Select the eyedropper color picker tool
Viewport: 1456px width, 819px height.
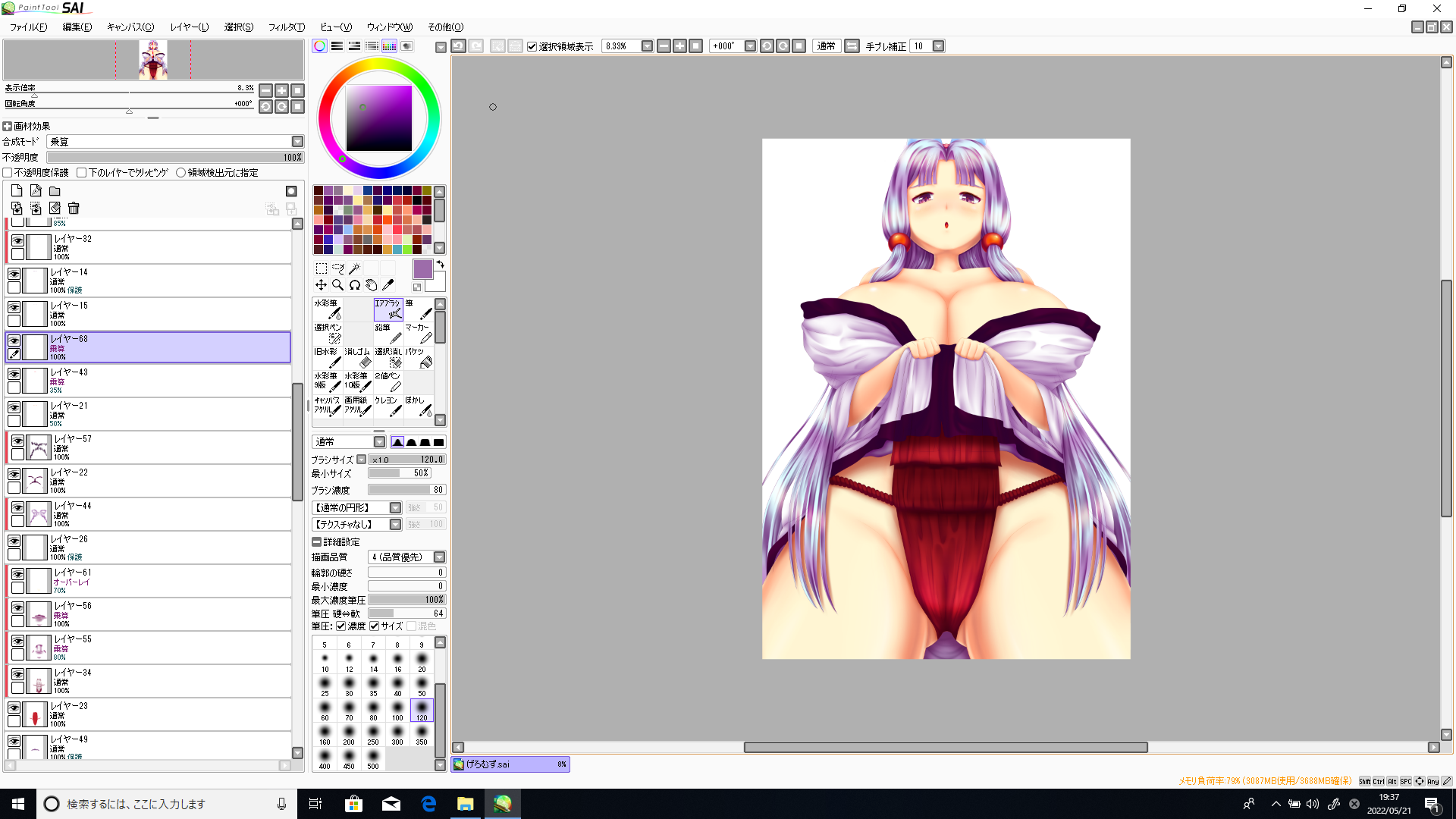388,285
